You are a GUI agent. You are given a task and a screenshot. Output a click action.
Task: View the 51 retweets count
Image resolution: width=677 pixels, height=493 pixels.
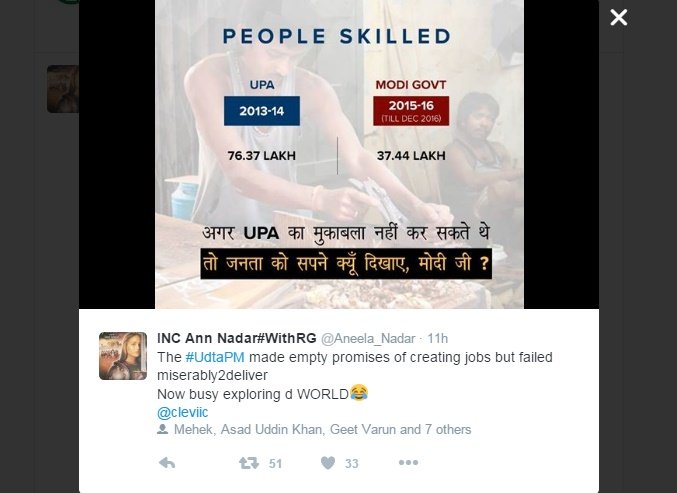point(275,464)
